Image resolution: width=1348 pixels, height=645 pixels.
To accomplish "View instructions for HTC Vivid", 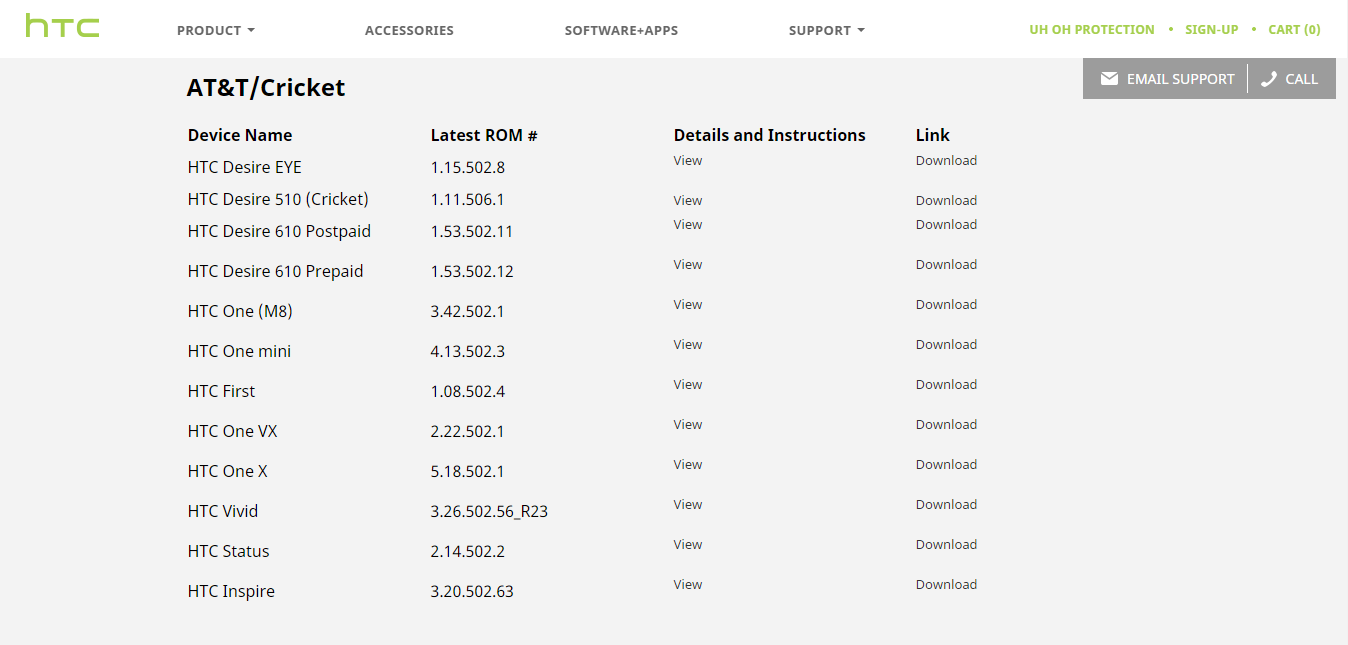I will (688, 504).
